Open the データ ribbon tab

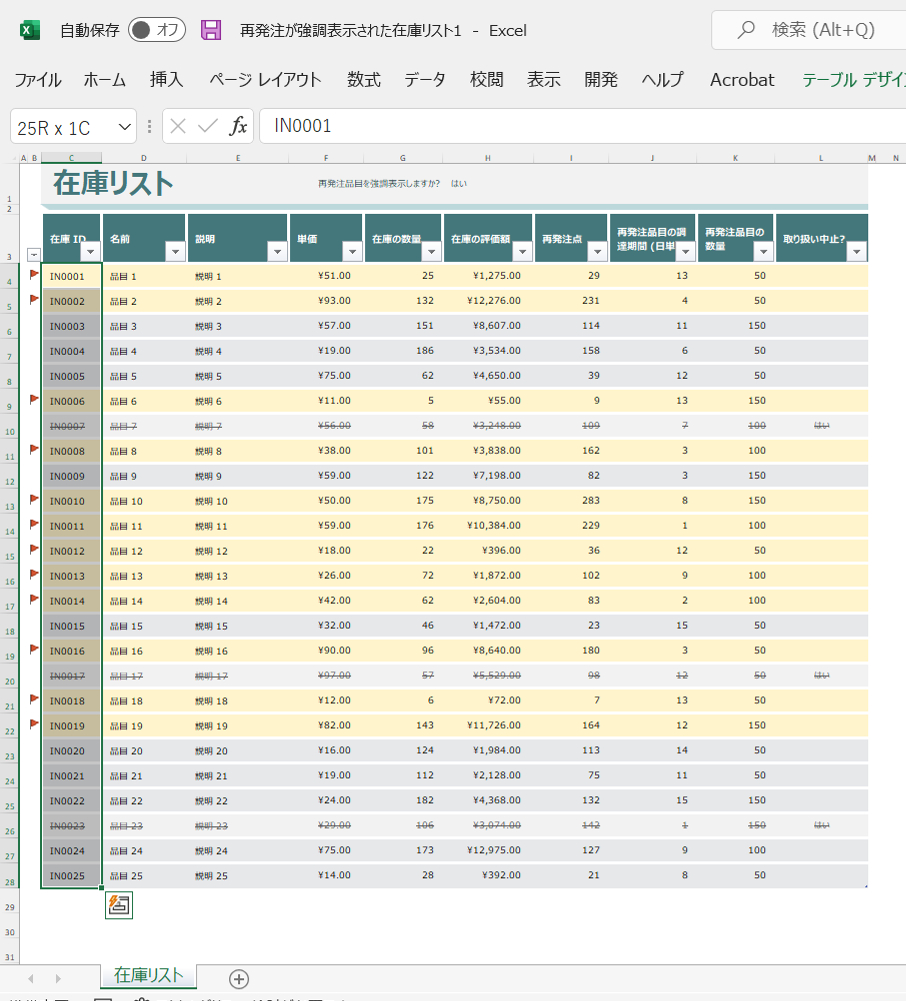click(x=425, y=80)
